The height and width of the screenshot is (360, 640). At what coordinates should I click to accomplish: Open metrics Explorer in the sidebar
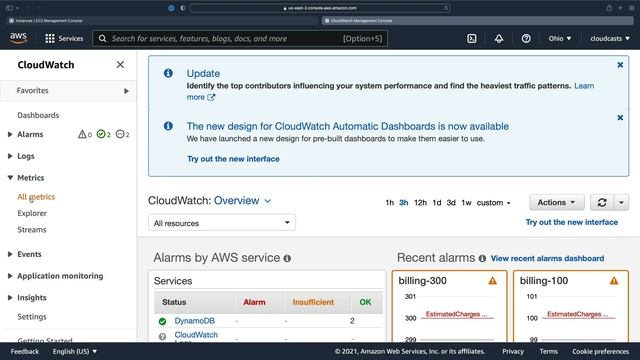tap(32, 213)
